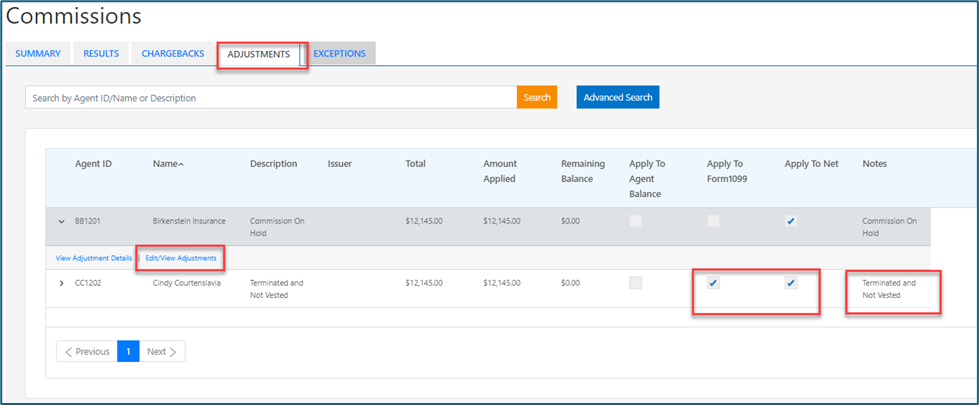Open Advanced Search

tap(617, 97)
